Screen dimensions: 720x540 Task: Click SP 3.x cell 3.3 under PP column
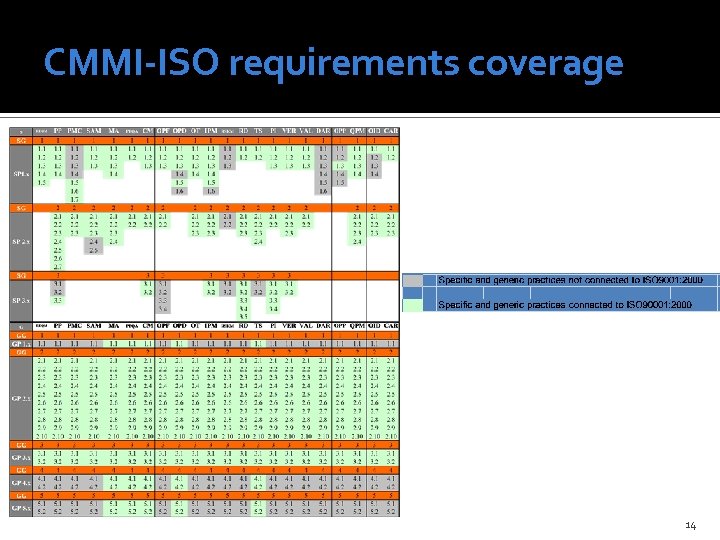tap(57, 301)
